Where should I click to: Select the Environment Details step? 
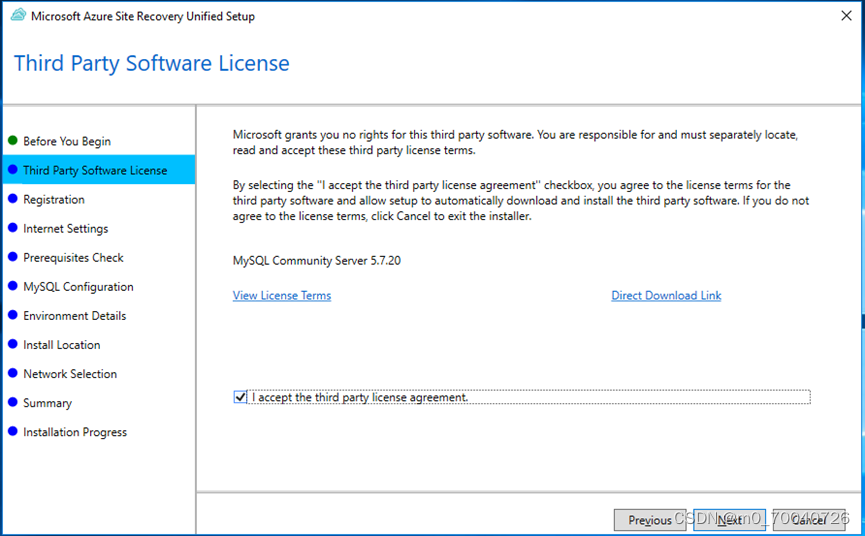click(x=74, y=316)
